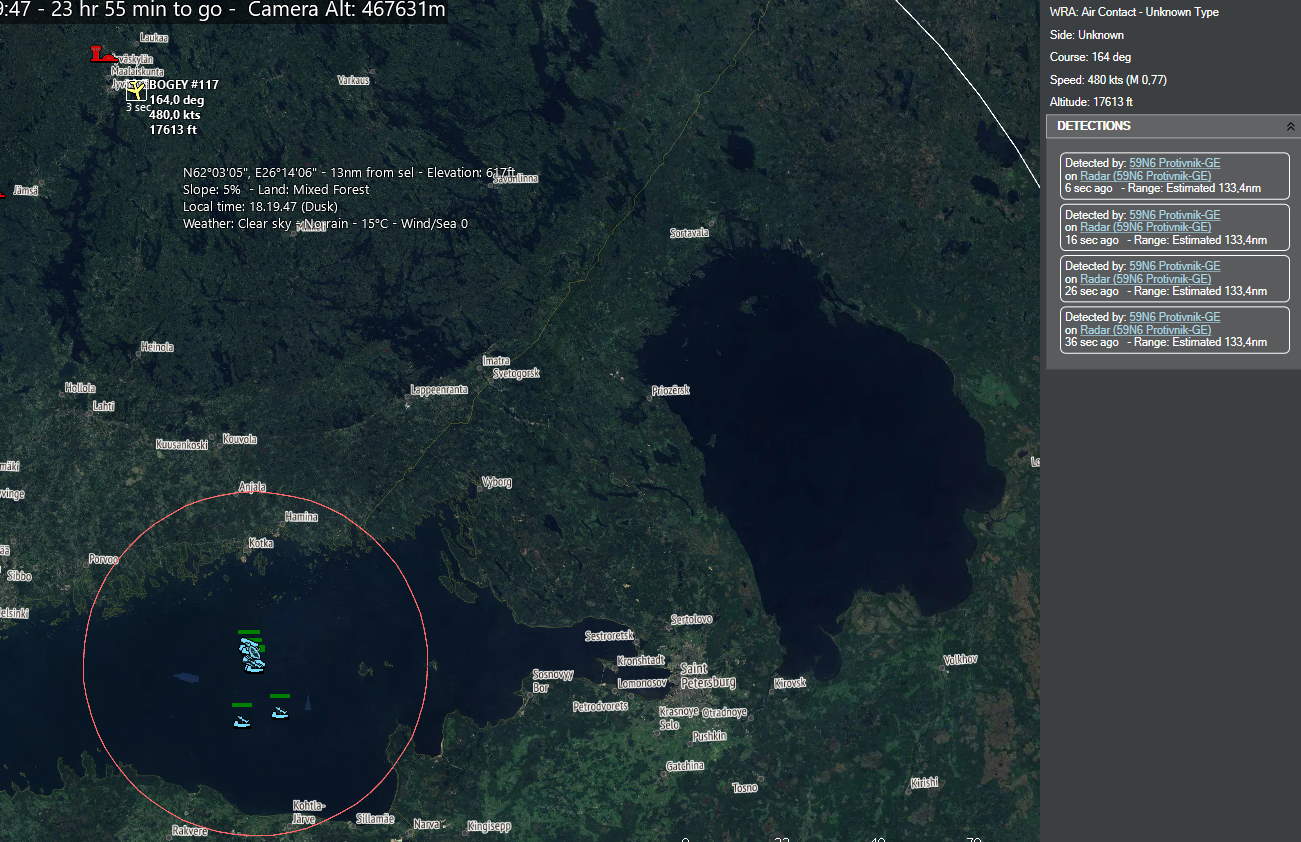Viewport: 1301px width, 842px height.
Task: Click the faint submarine-shaped contact in the gulf
Action: pos(187,677)
